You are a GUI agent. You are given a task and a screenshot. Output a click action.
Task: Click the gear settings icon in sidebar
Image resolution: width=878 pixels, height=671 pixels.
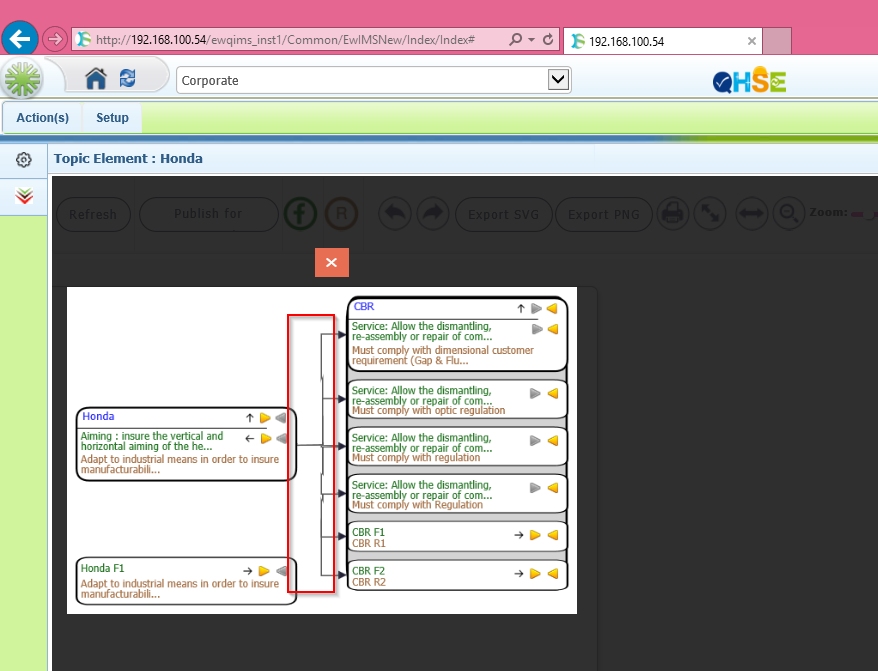tap(24, 160)
